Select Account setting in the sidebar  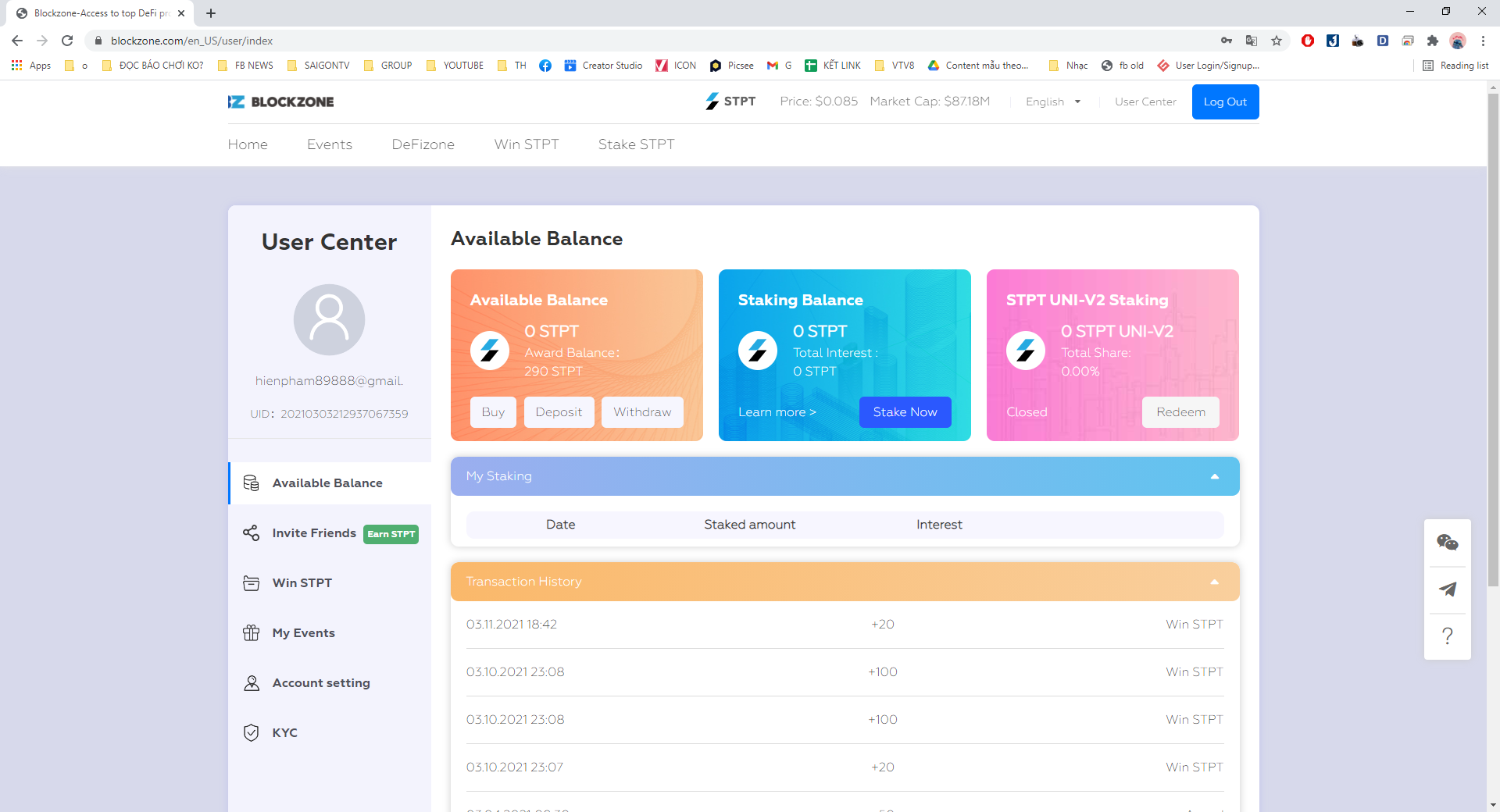321,683
